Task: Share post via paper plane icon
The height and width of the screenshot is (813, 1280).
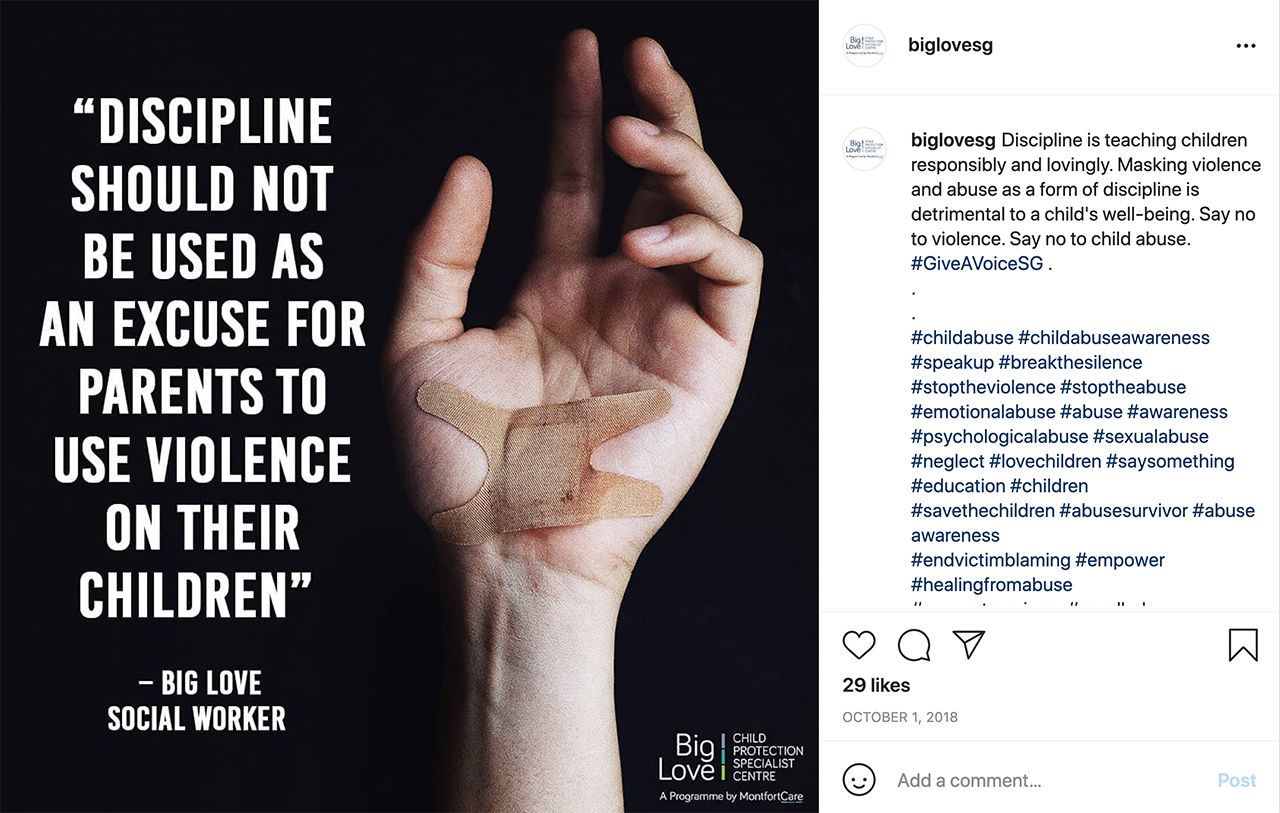Action: (x=969, y=645)
